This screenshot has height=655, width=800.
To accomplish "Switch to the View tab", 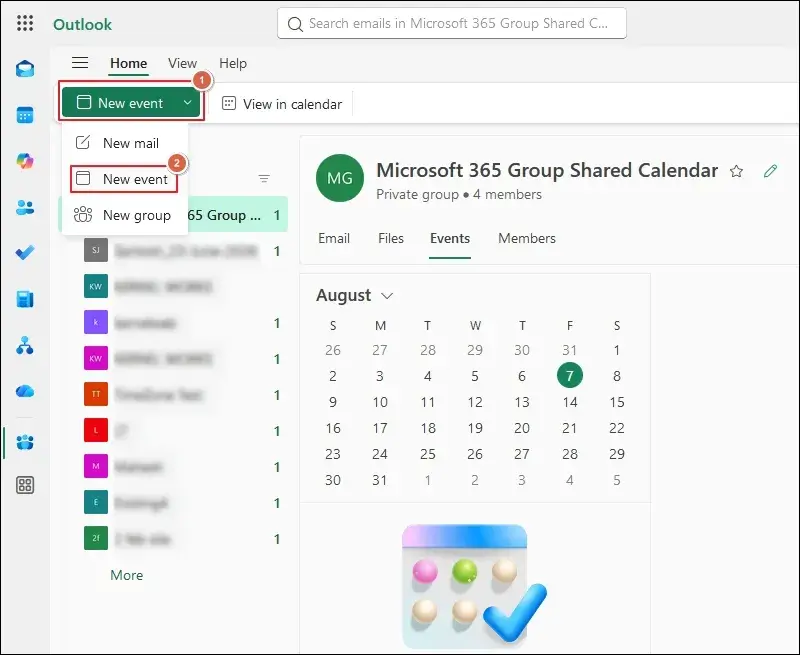I will click(182, 63).
